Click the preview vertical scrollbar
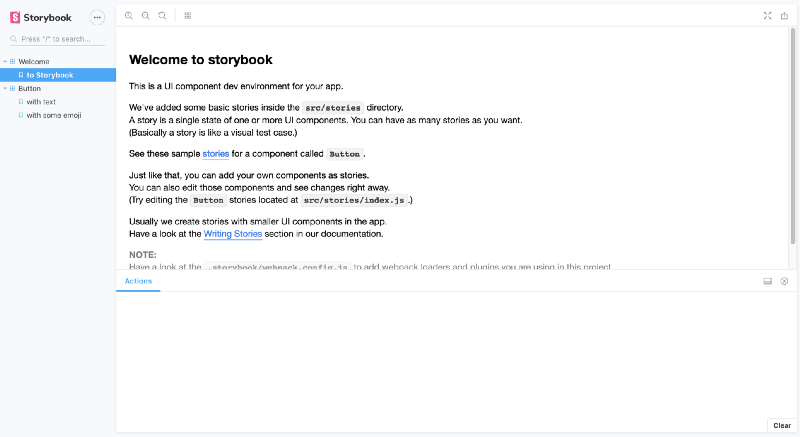The image size is (800, 437). [793, 136]
